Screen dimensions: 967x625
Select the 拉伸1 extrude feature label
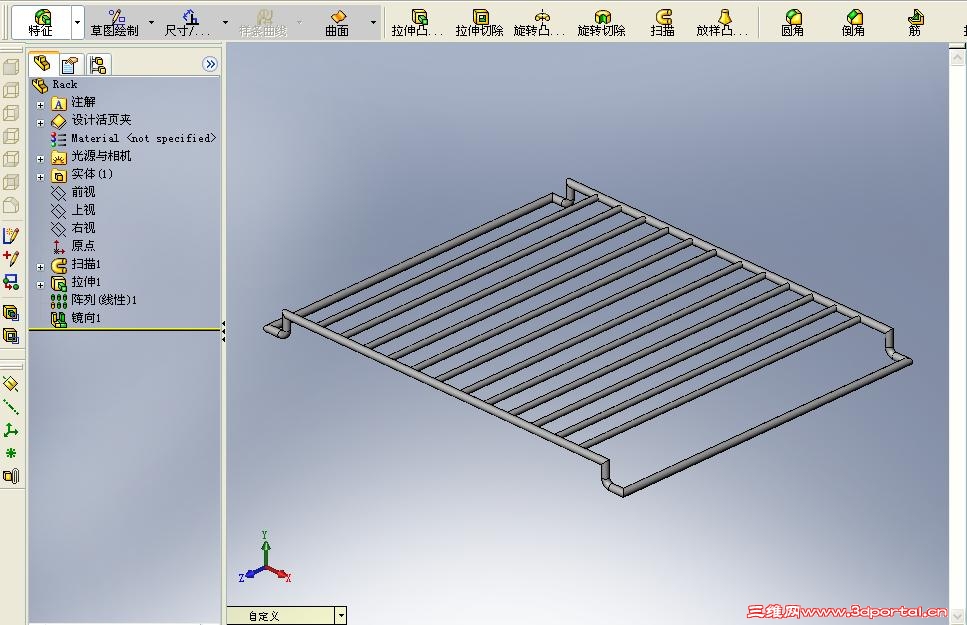(86, 282)
